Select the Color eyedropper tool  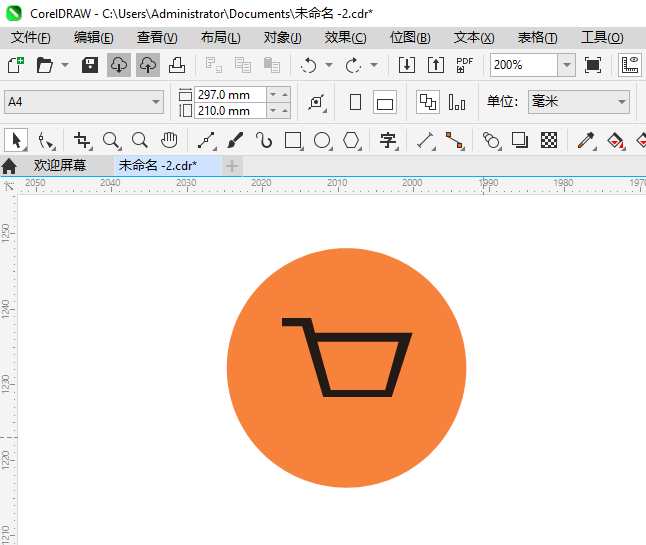(587, 140)
